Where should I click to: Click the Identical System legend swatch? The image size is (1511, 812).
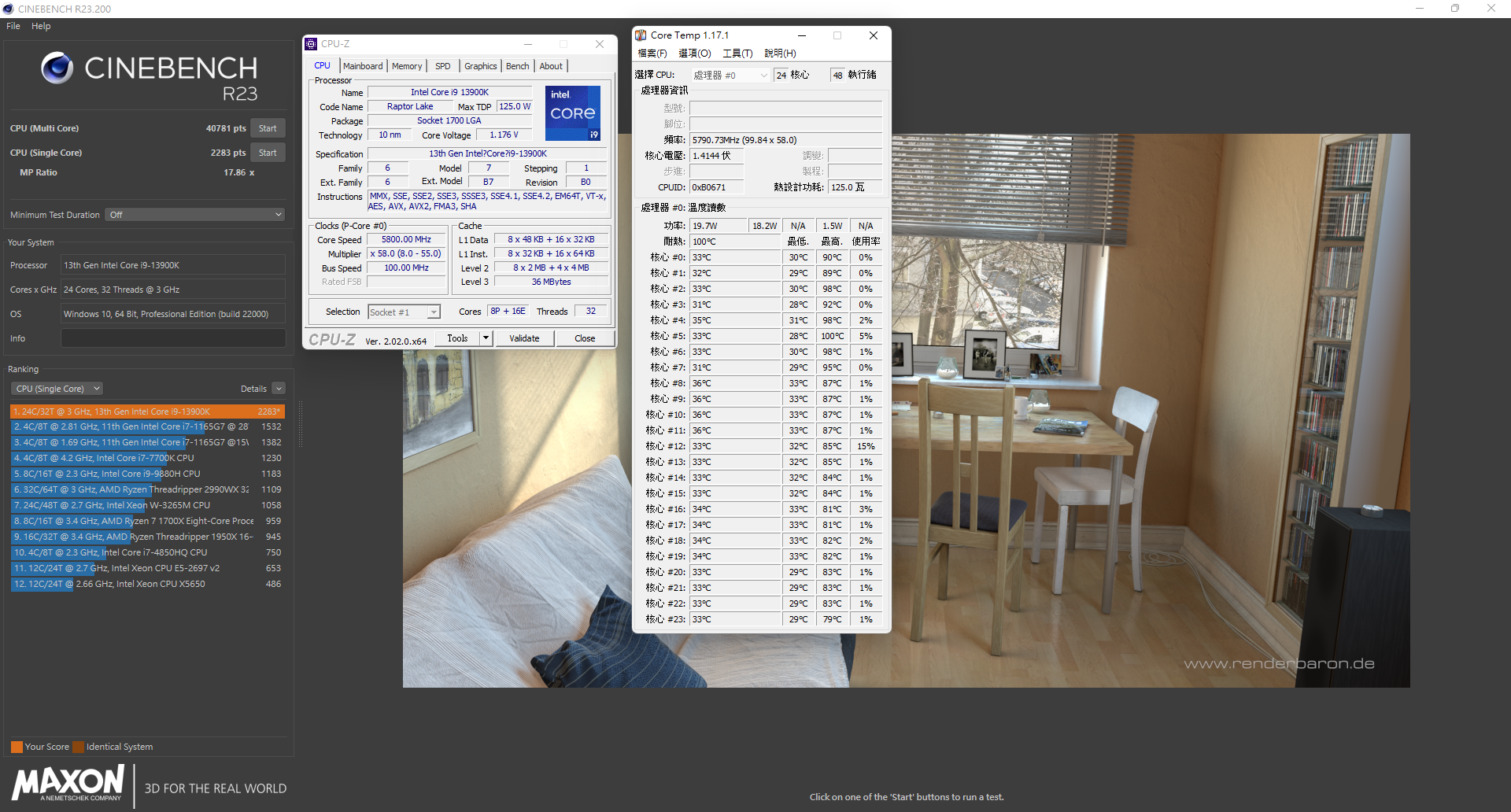[x=78, y=747]
